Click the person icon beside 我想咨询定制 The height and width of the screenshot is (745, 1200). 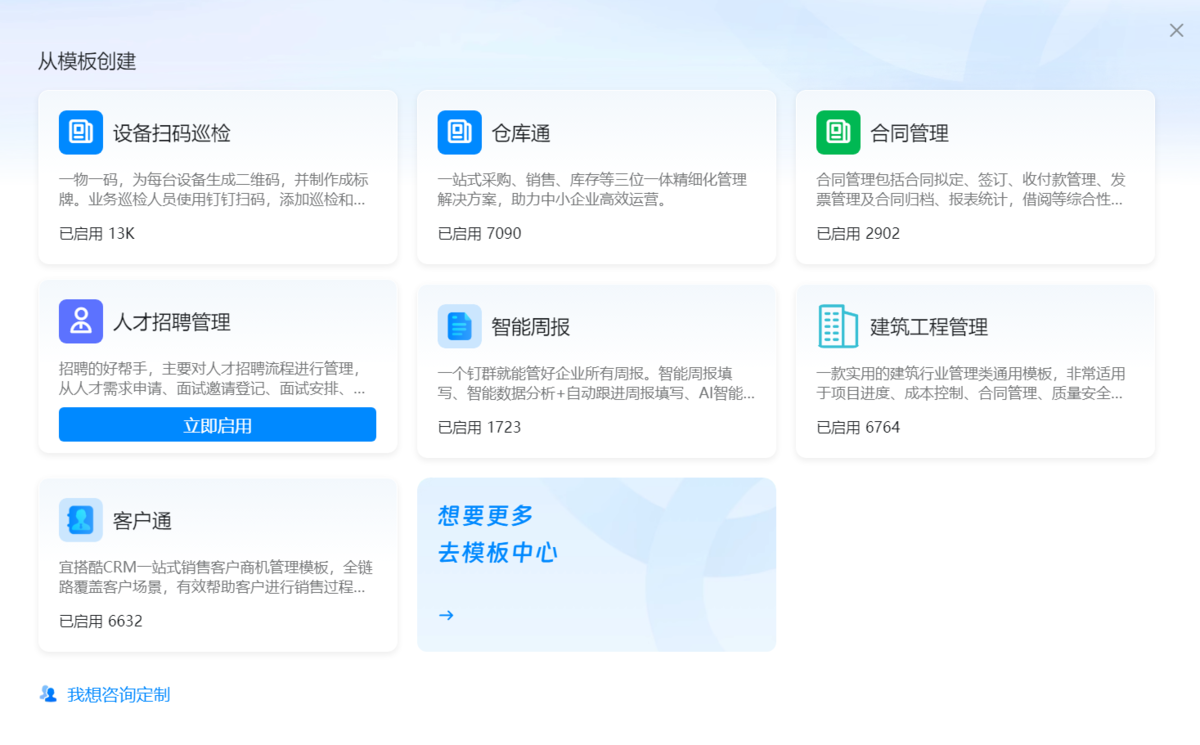pyautogui.click(x=48, y=693)
